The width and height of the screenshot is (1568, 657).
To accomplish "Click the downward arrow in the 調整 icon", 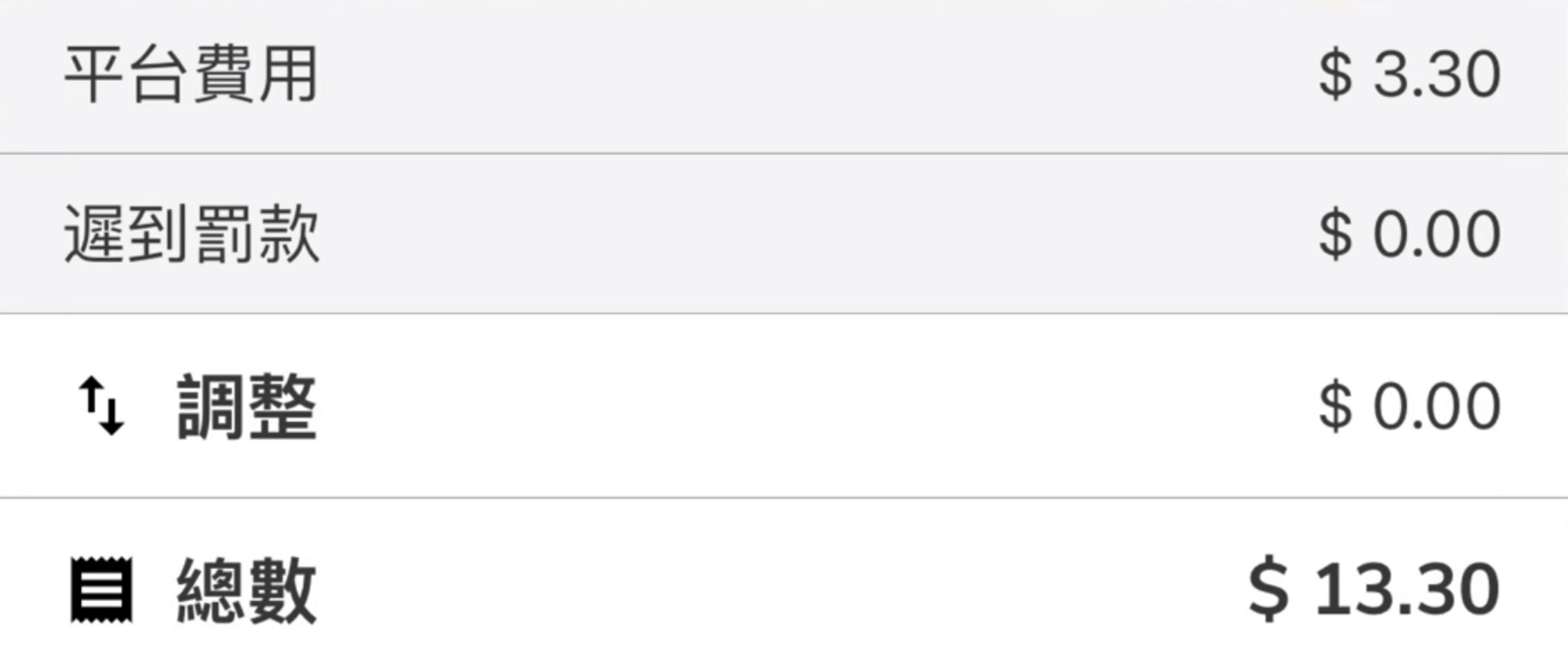I will pyautogui.click(x=113, y=414).
